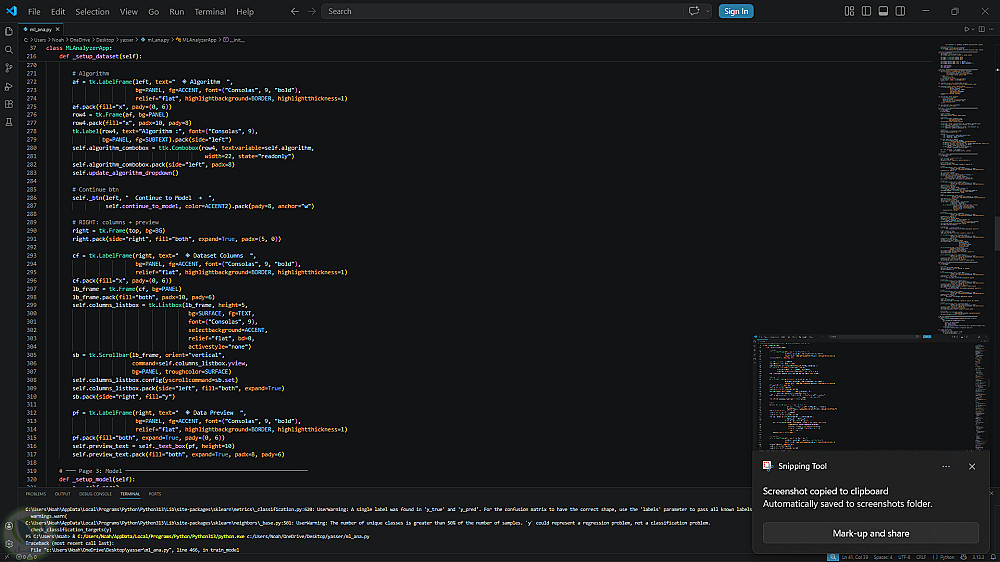Click Mark-up and share button
The width and height of the screenshot is (1000, 562).
point(870,533)
